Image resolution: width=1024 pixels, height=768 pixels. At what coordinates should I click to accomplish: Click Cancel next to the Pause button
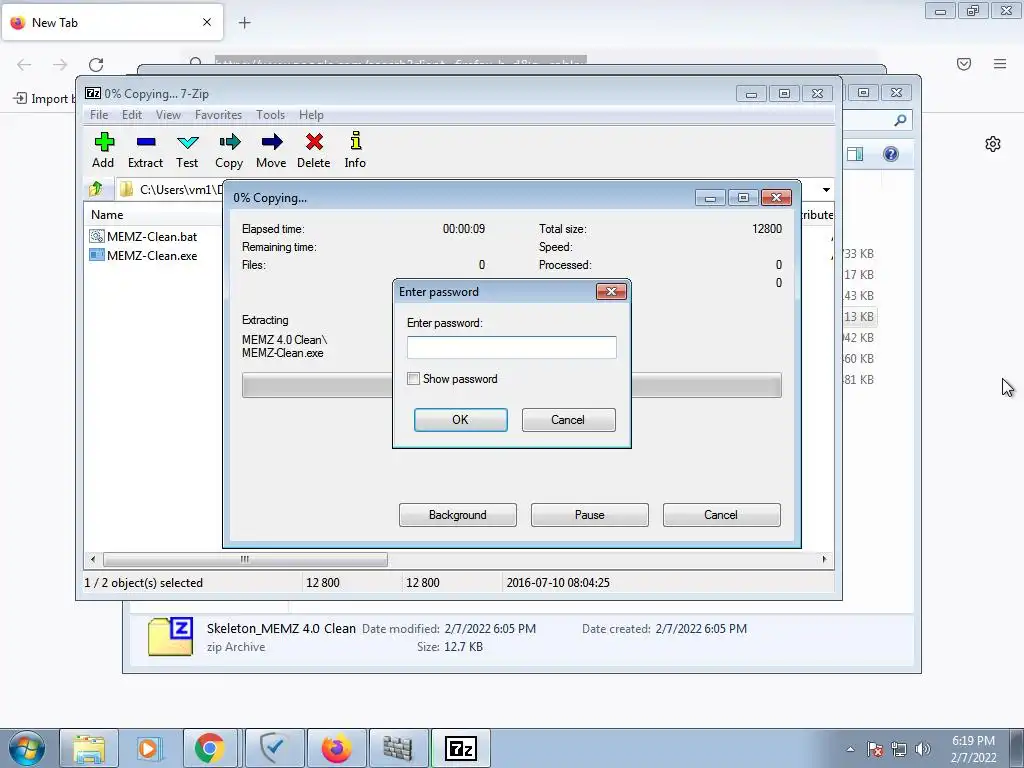(x=722, y=515)
